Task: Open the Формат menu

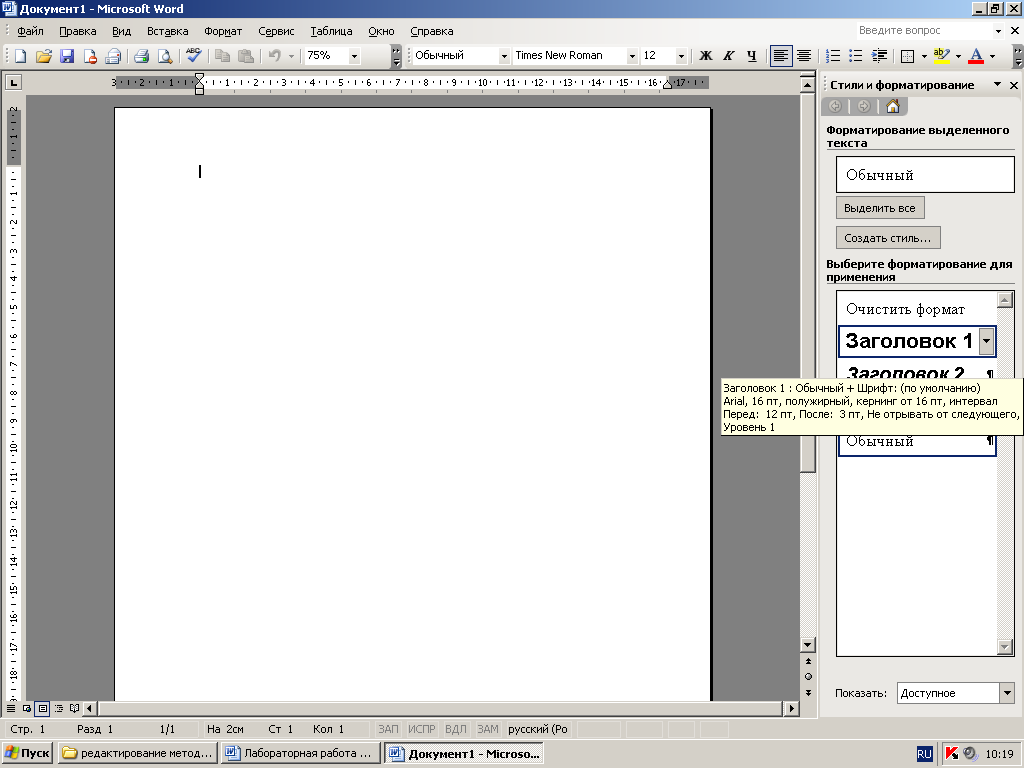Action: (223, 31)
